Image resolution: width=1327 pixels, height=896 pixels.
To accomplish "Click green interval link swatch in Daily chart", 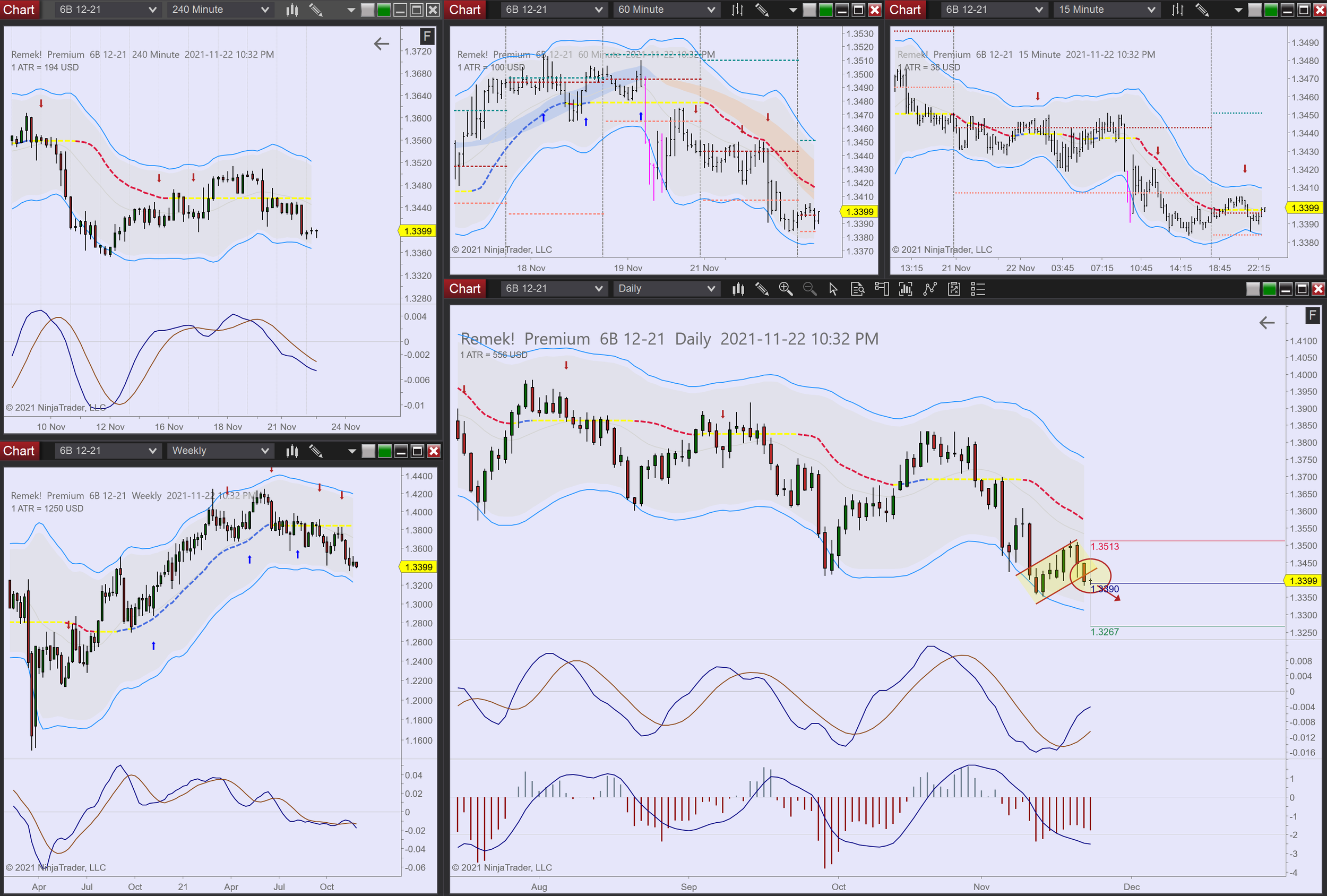I will pos(1269,289).
